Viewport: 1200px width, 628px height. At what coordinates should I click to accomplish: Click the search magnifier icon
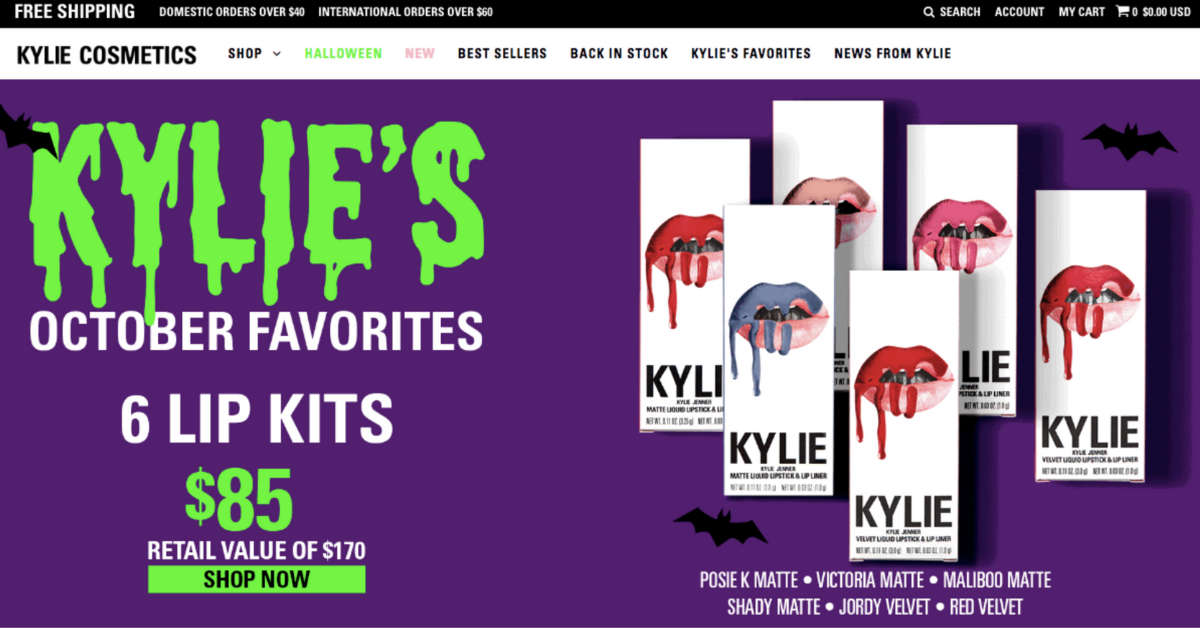[929, 12]
